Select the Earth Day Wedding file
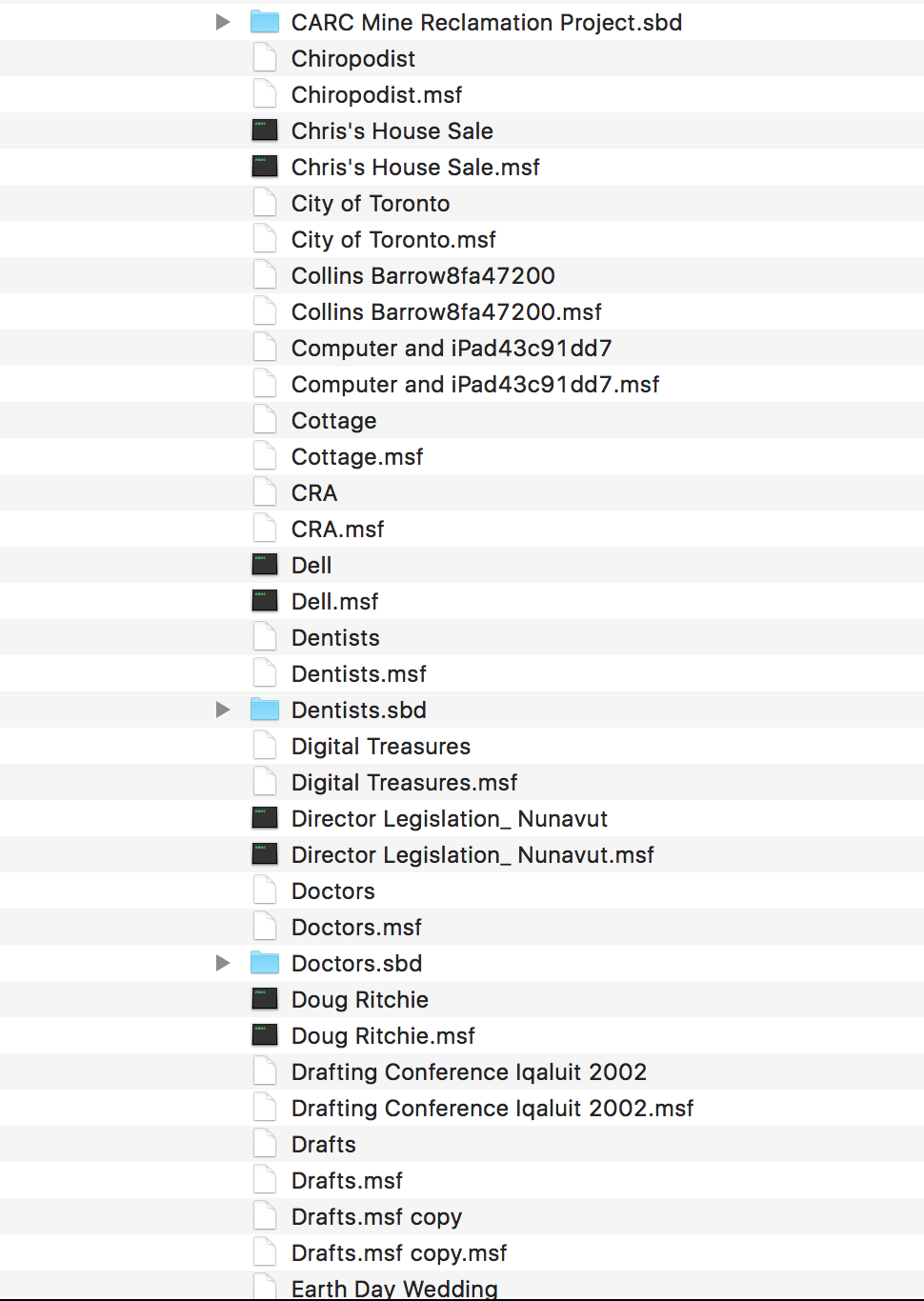This screenshot has width=924, height=1301. (x=394, y=1288)
